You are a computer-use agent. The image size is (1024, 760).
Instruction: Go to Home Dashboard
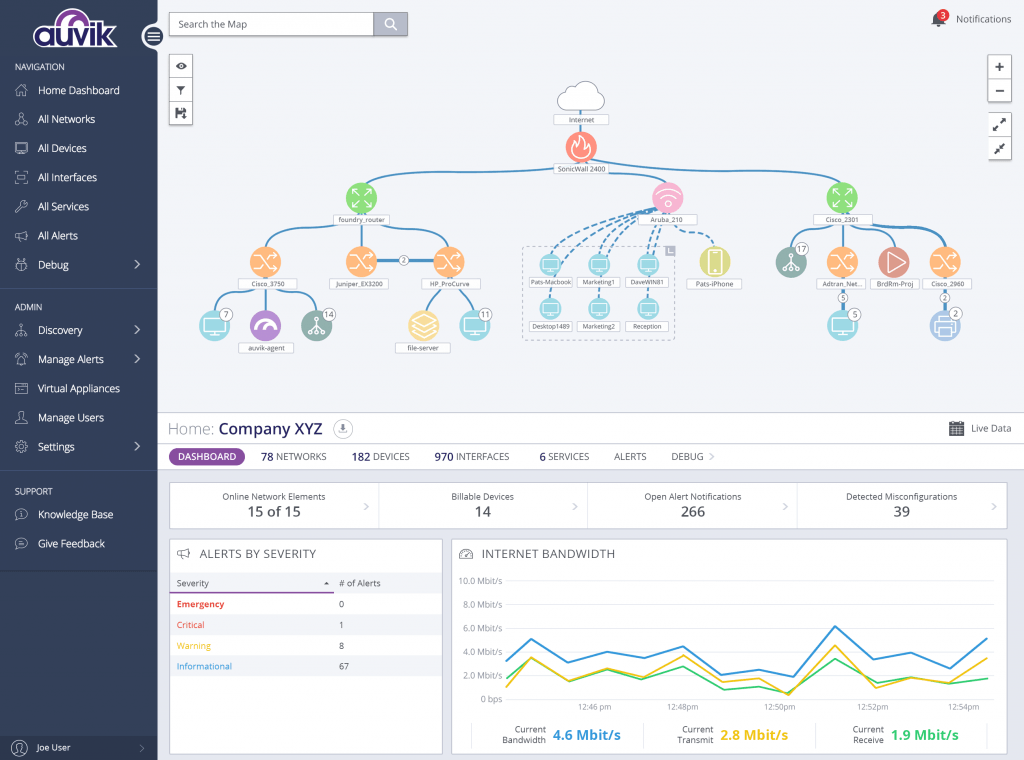[x=78, y=90]
